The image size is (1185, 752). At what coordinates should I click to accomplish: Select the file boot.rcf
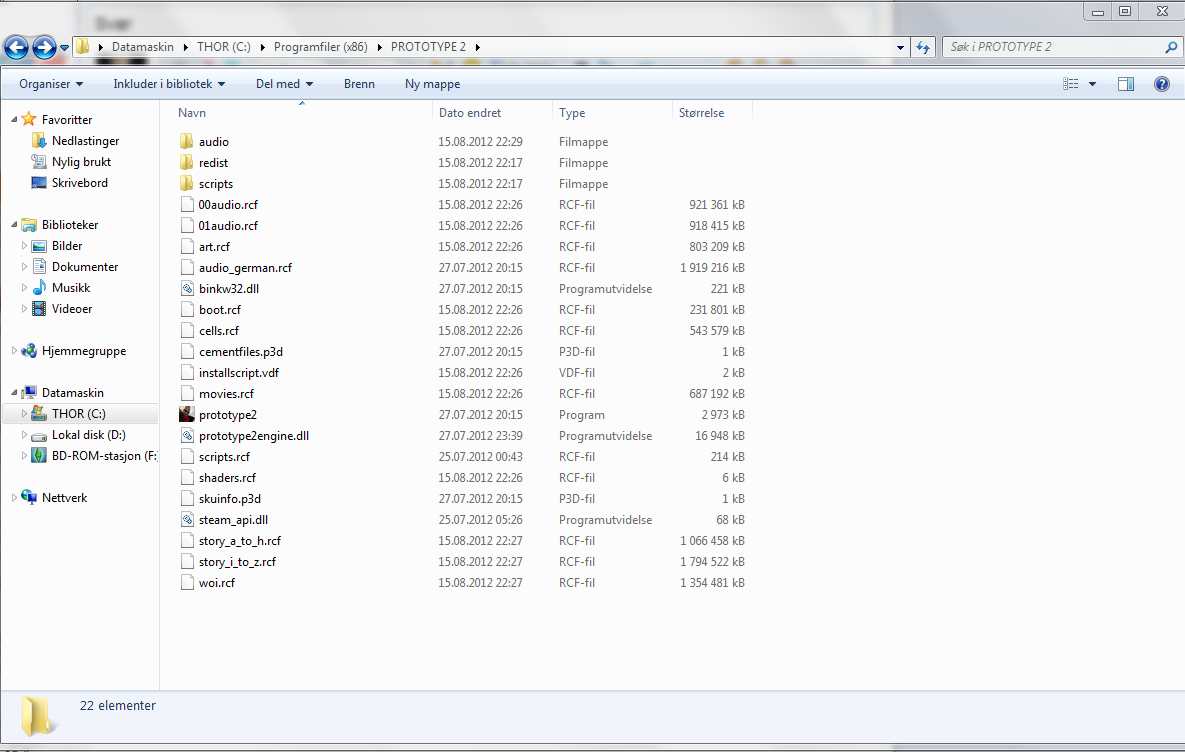tap(220, 310)
